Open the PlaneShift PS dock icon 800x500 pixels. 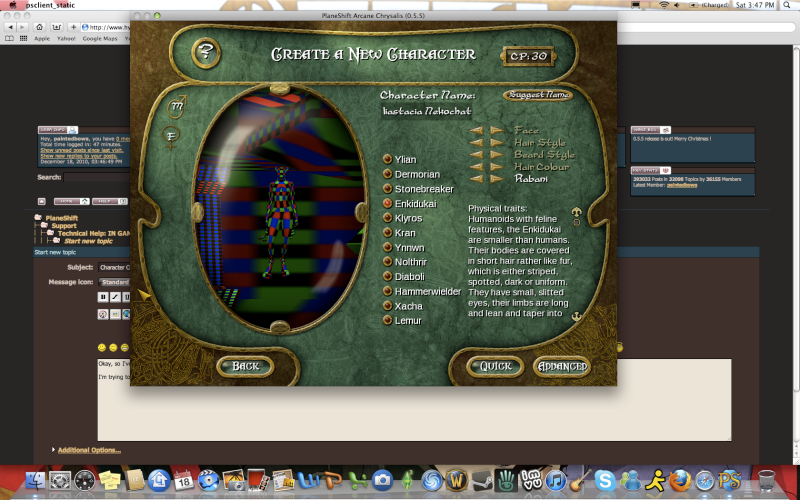pyautogui.click(x=729, y=480)
